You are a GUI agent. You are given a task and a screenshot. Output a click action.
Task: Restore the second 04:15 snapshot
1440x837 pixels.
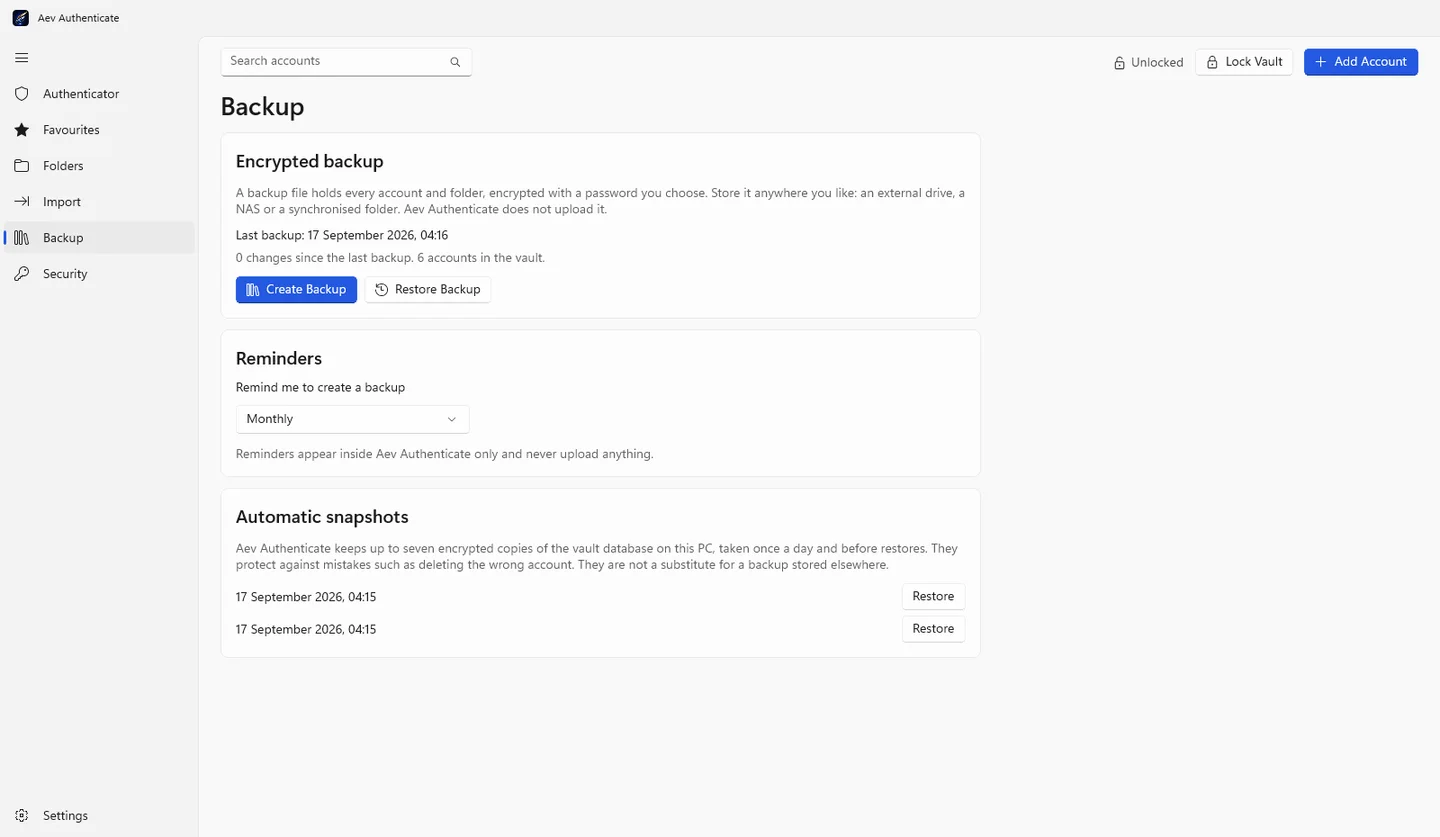pos(933,629)
